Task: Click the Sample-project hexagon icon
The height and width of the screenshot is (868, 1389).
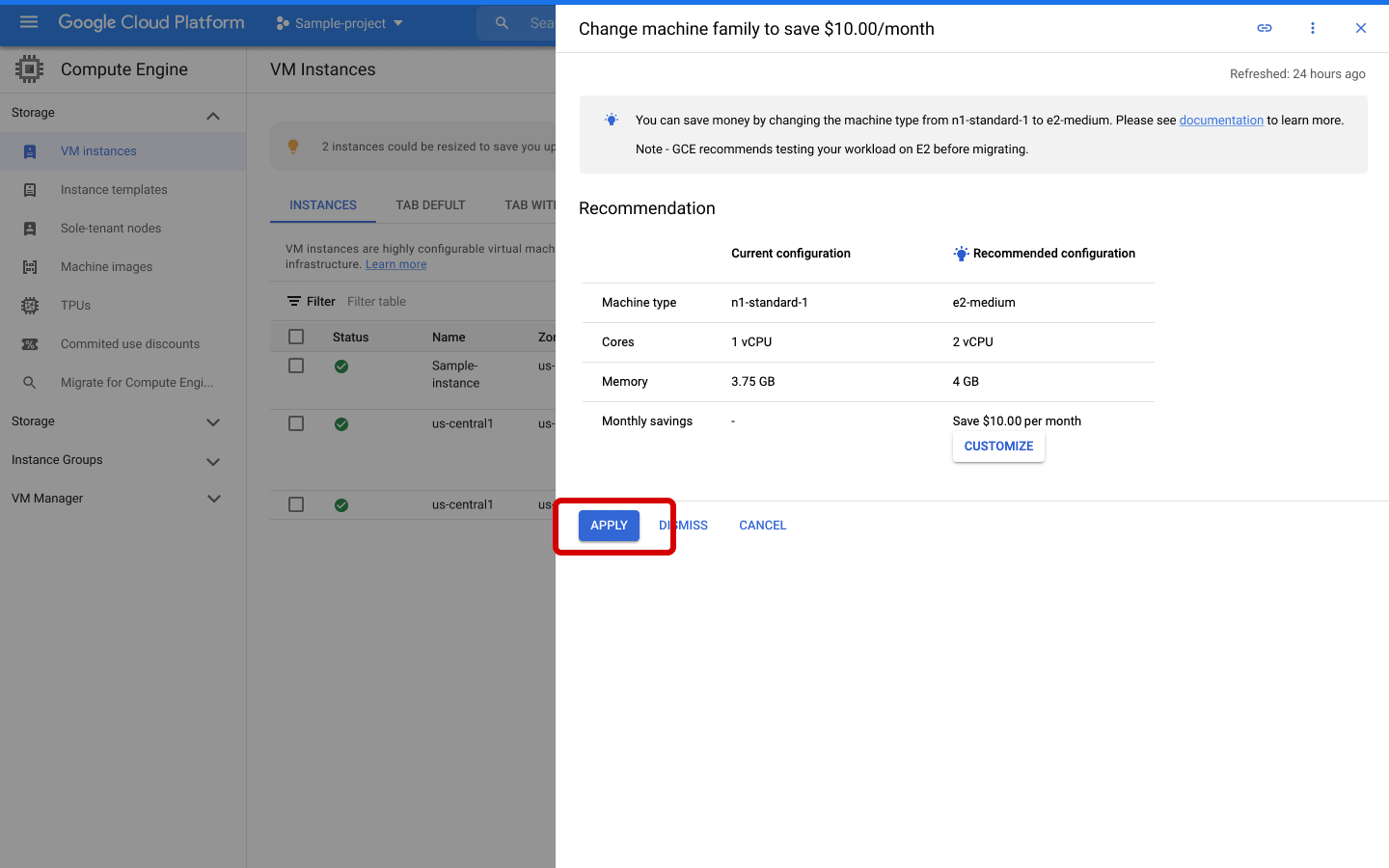Action: click(283, 23)
